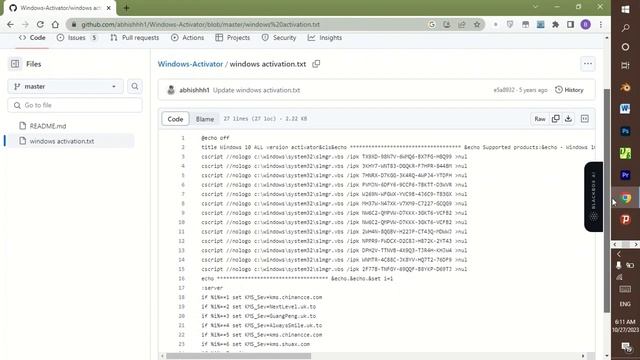Open the Chrome extensions puzzle icon

point(556,24)
